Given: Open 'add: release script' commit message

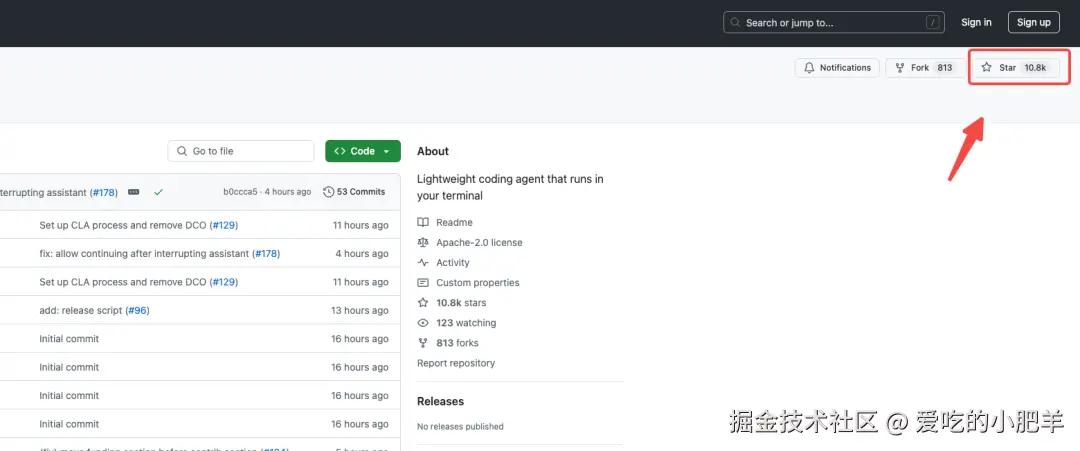Looking at the screenshot, I should (x=81, y=311).
